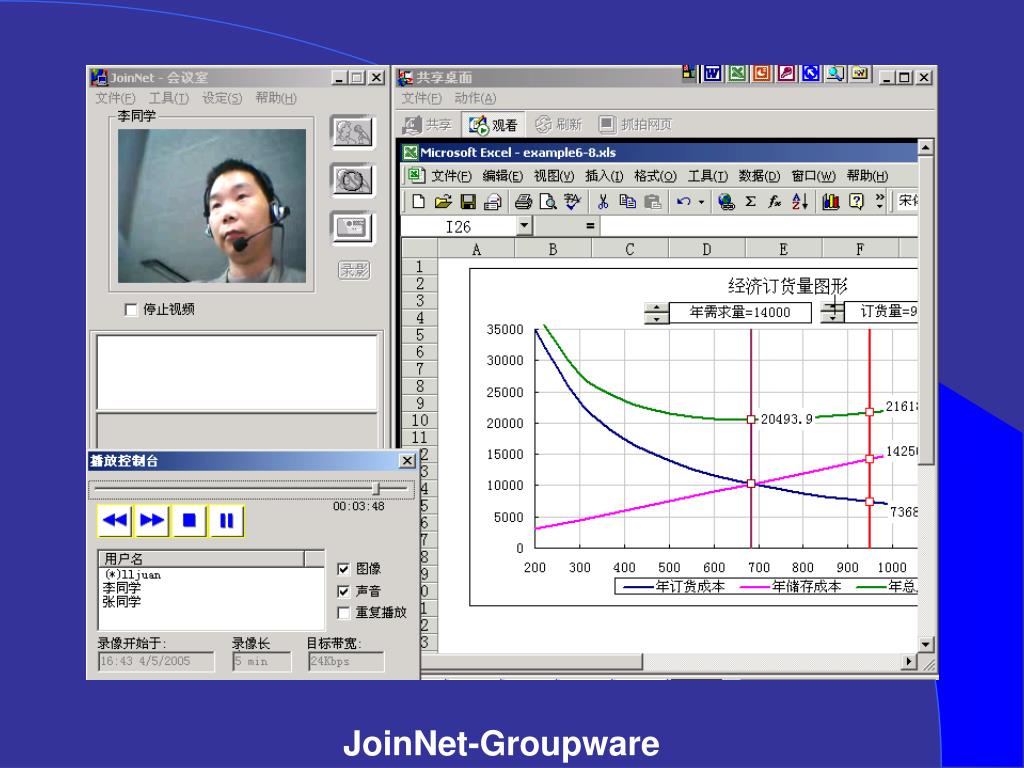The height and width of the screenshot is (768, 1024).
Task: Click the 录影 button in JoinNet
Action: [x=354, y=270]
